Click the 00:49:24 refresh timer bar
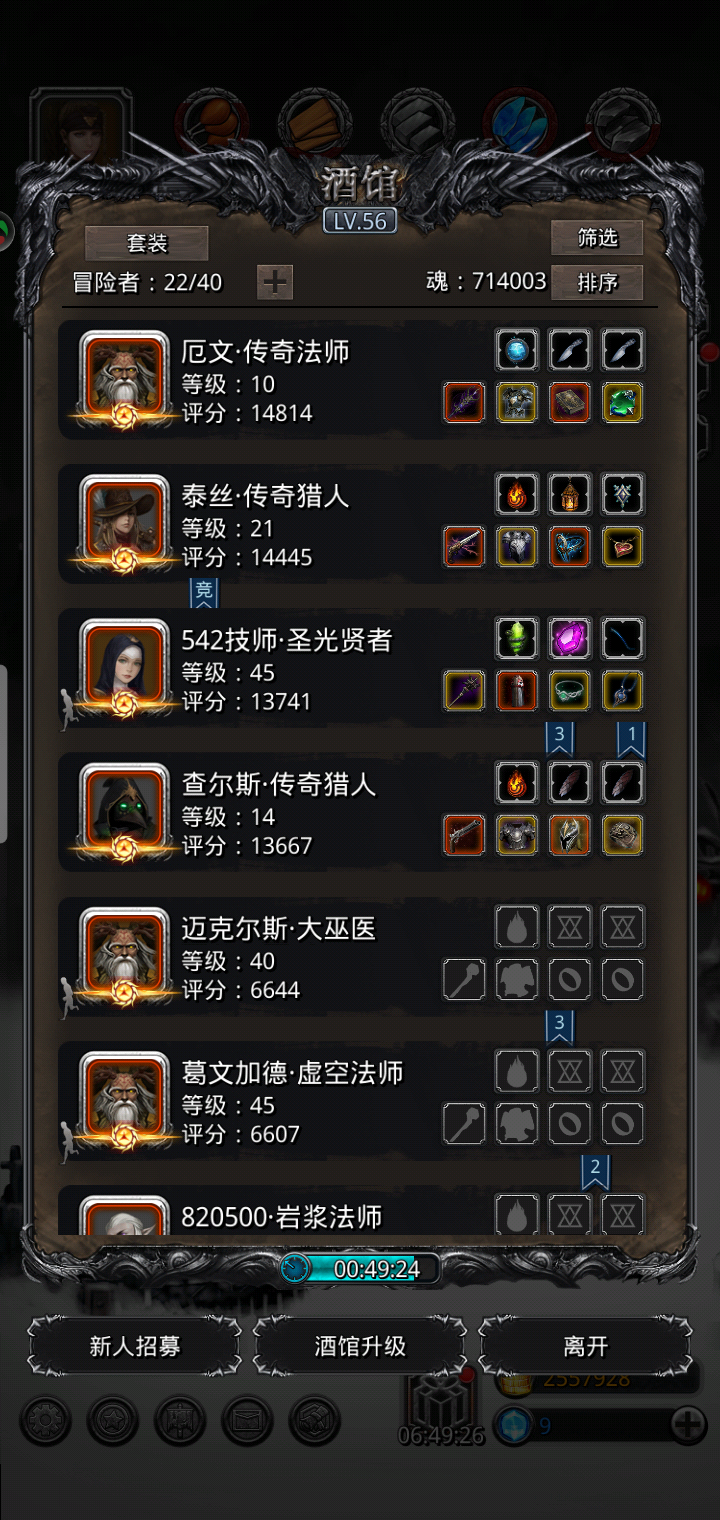720x1520 pixels. point(360,1269)
